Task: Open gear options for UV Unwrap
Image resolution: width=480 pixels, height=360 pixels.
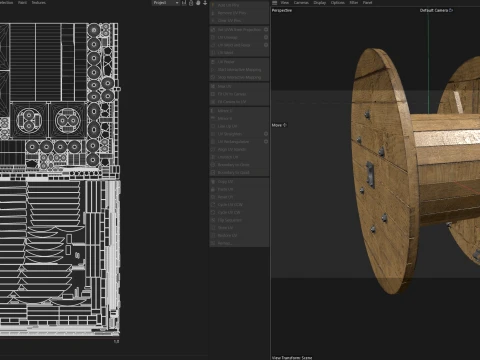Action: click(266, 37)
